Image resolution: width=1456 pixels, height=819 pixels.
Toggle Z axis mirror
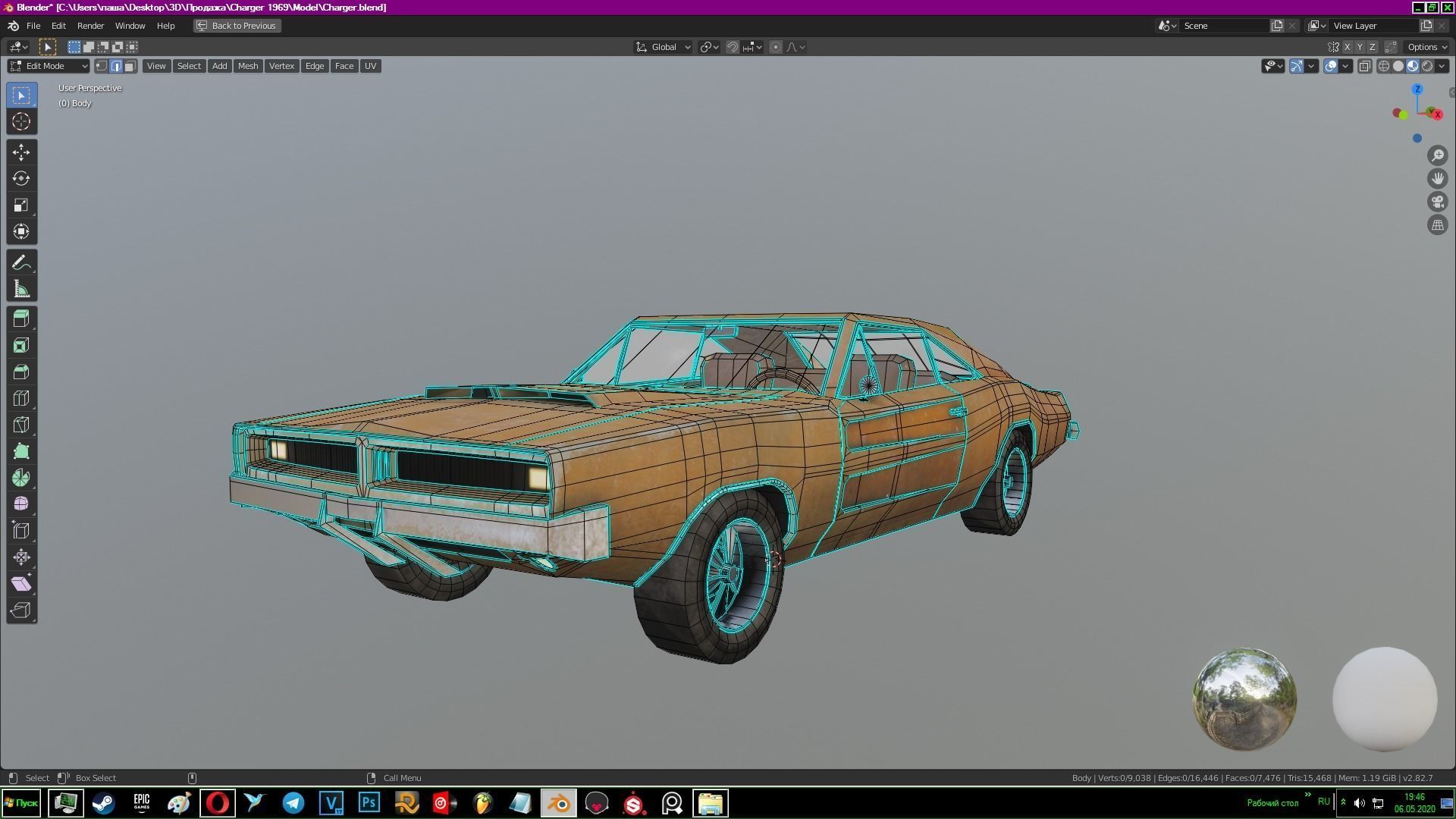(1372, 47)
